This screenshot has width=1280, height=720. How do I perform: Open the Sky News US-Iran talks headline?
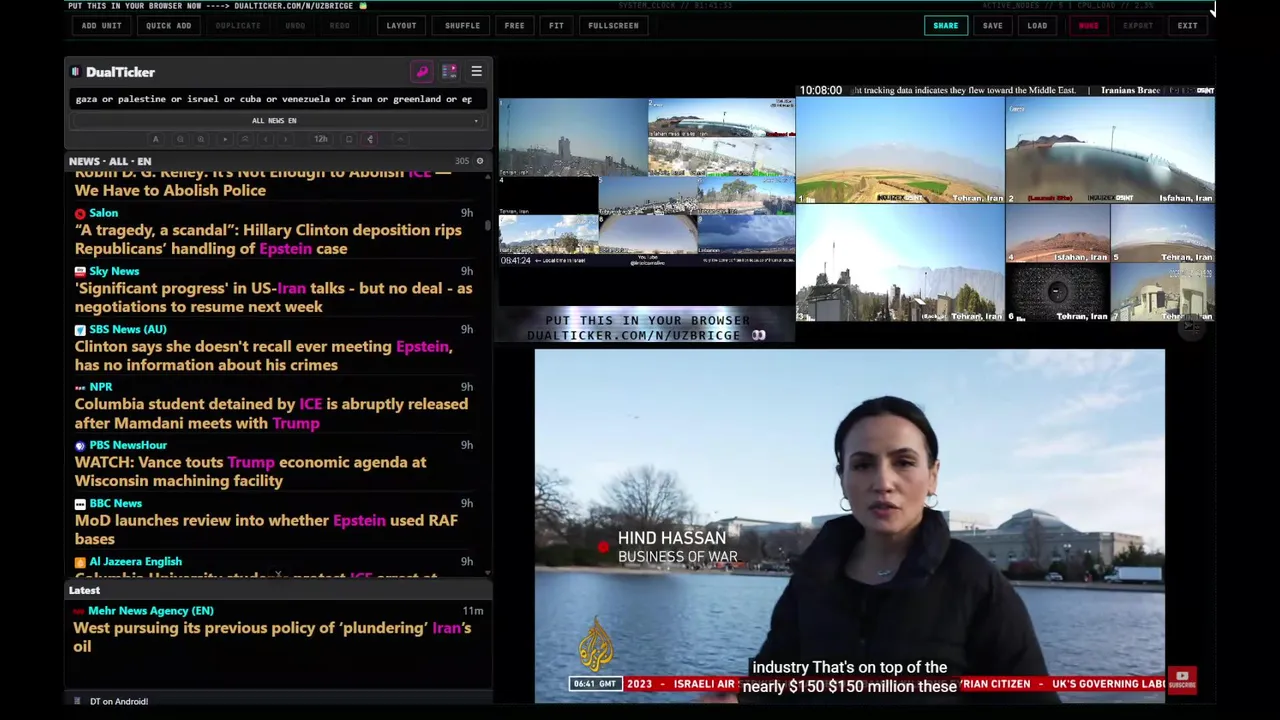[x=273, y=297]
